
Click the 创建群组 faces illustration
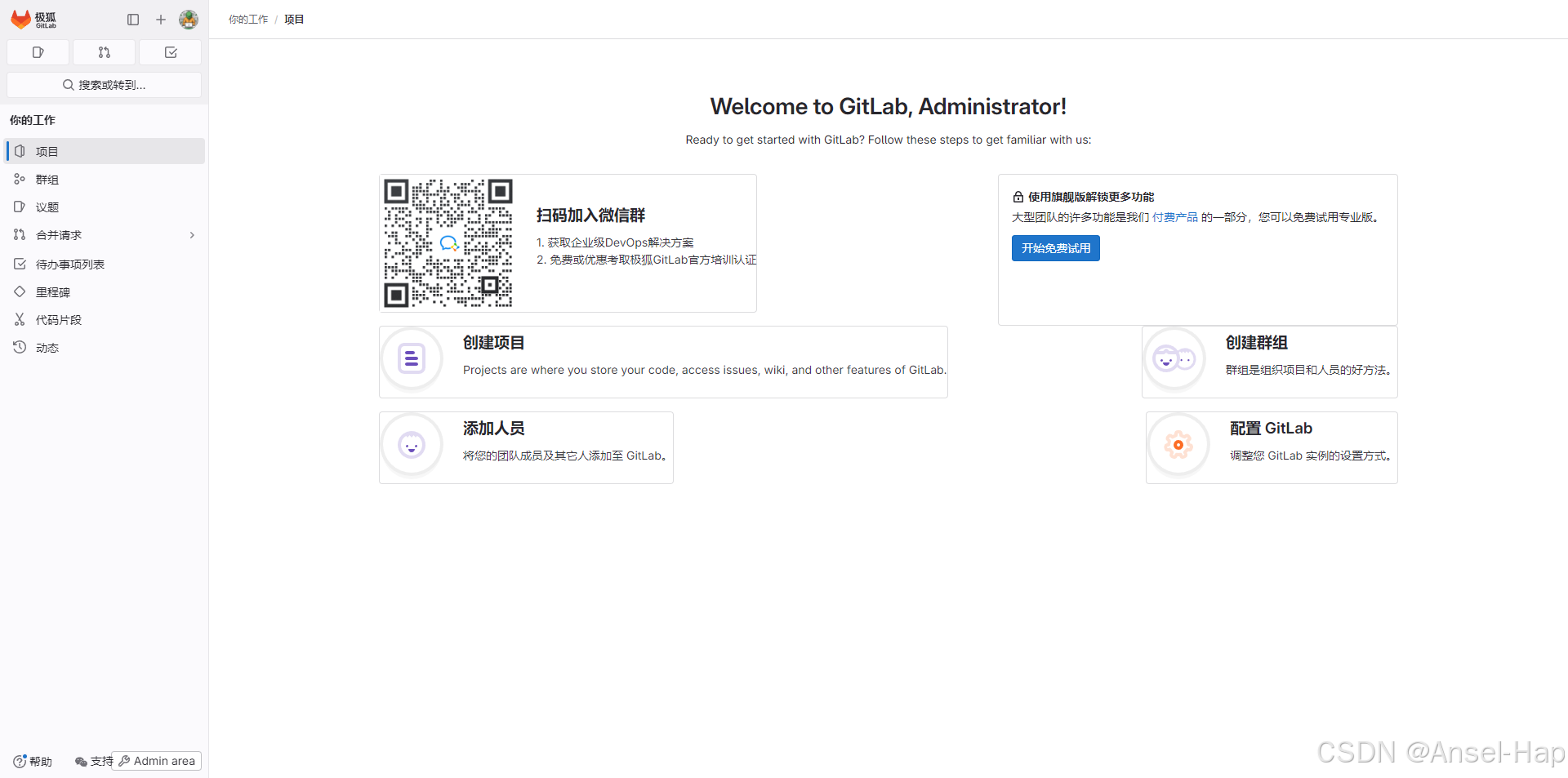click(1174, 358)
